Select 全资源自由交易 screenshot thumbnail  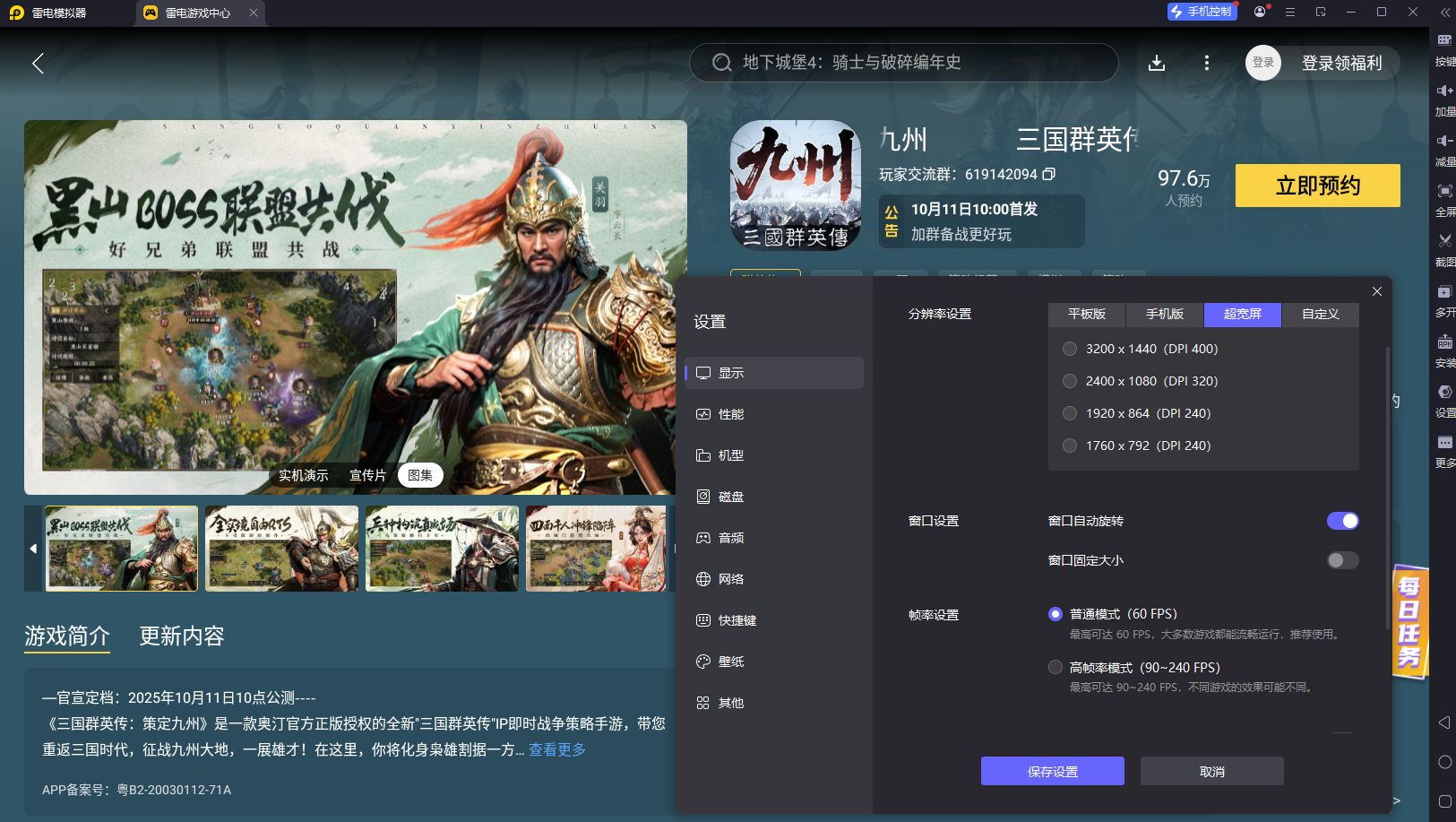point(281,549)
